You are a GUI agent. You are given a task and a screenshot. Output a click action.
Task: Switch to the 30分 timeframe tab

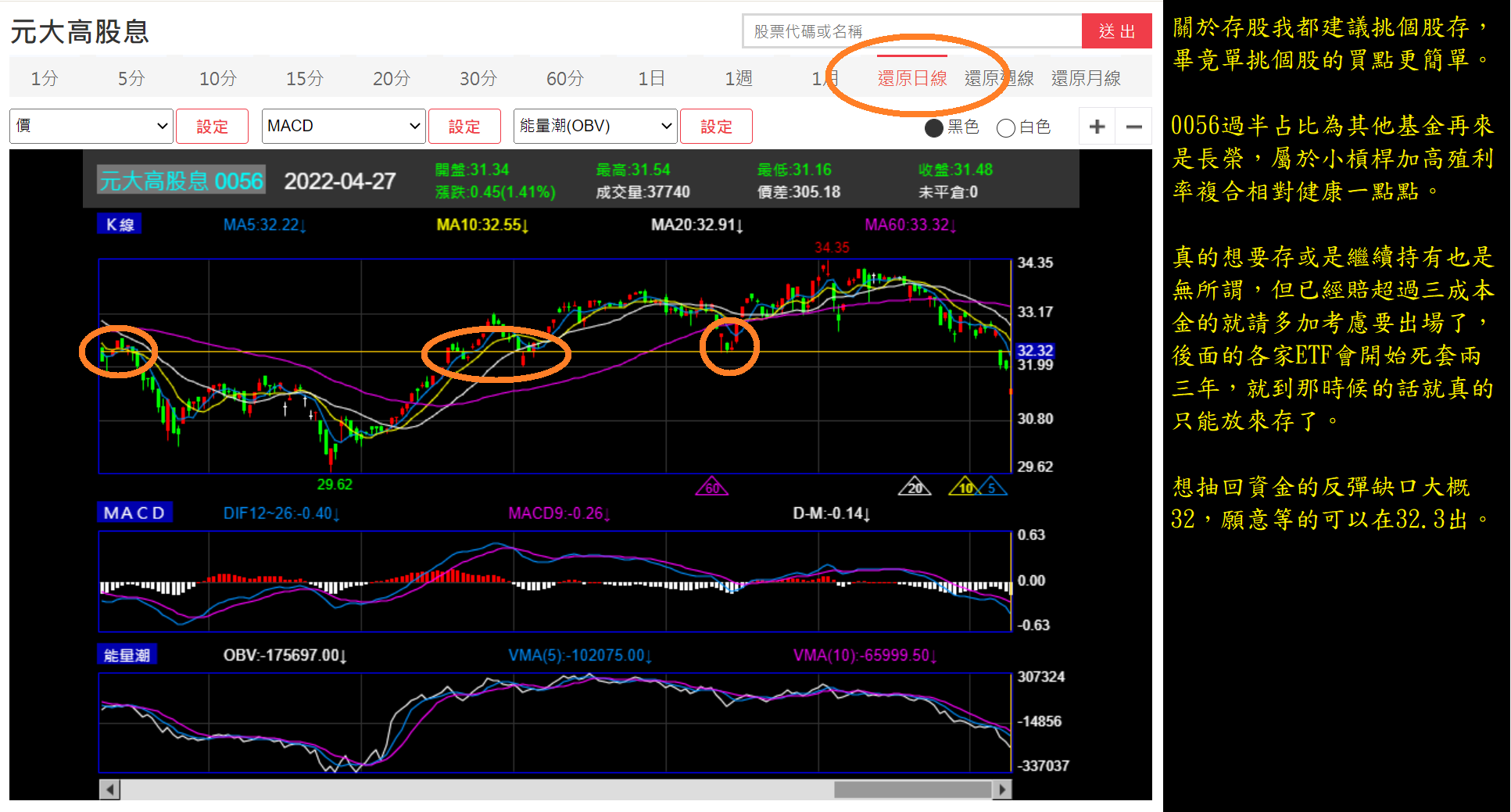pos(478,78)
